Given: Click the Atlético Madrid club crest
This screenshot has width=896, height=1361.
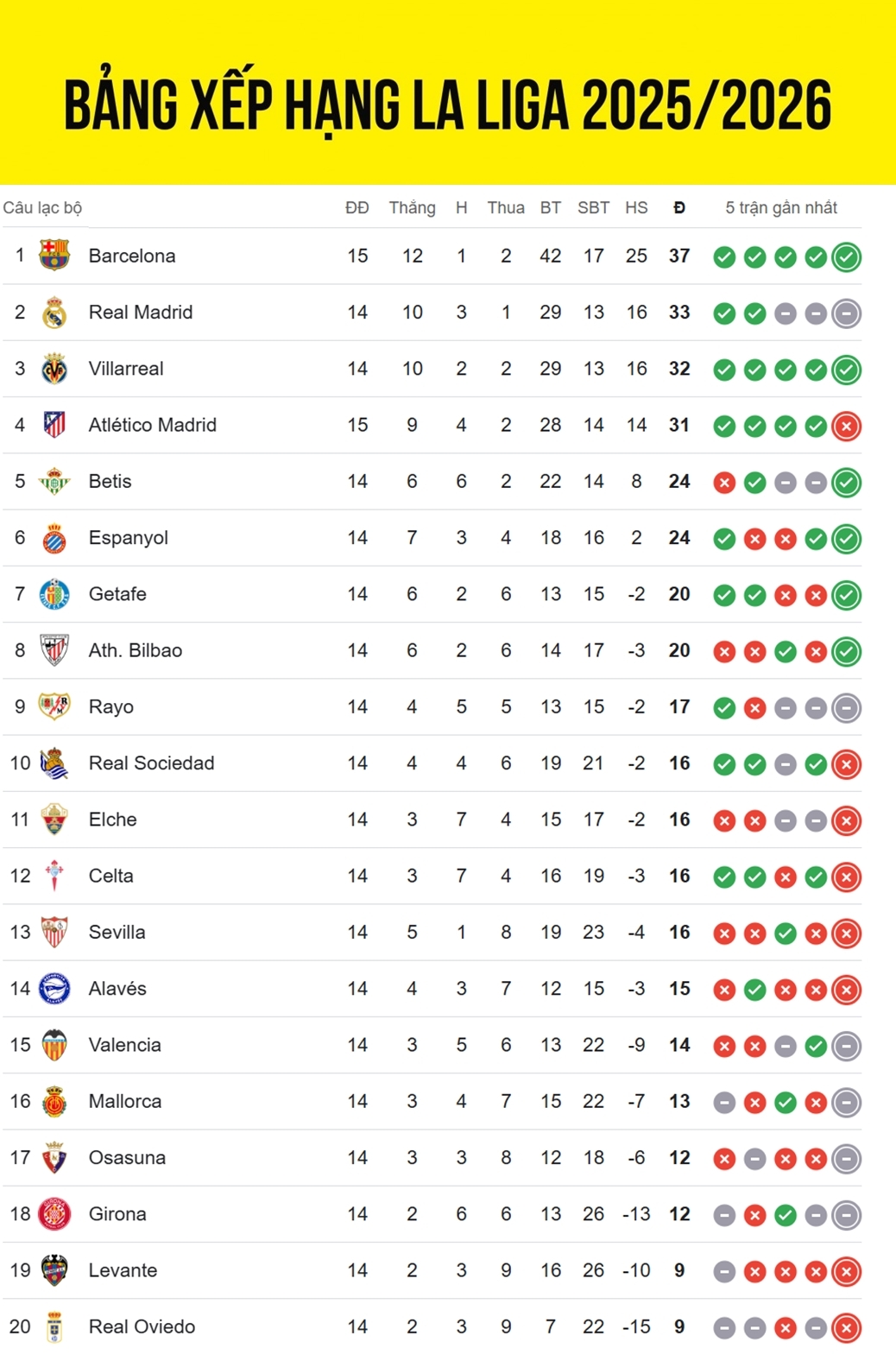Looking at the screenshot, I should pos(54,425).
